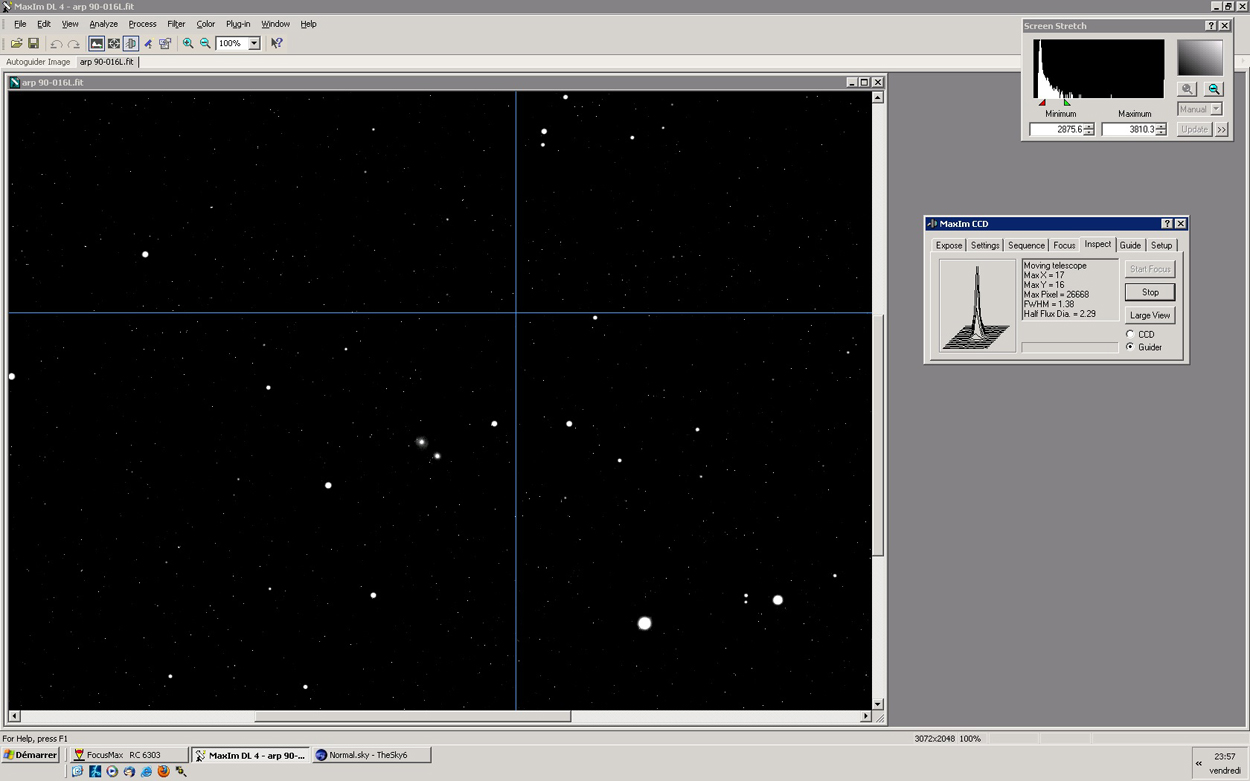
Task: Switch to the Setup tab
Action: coord(1161,245)
